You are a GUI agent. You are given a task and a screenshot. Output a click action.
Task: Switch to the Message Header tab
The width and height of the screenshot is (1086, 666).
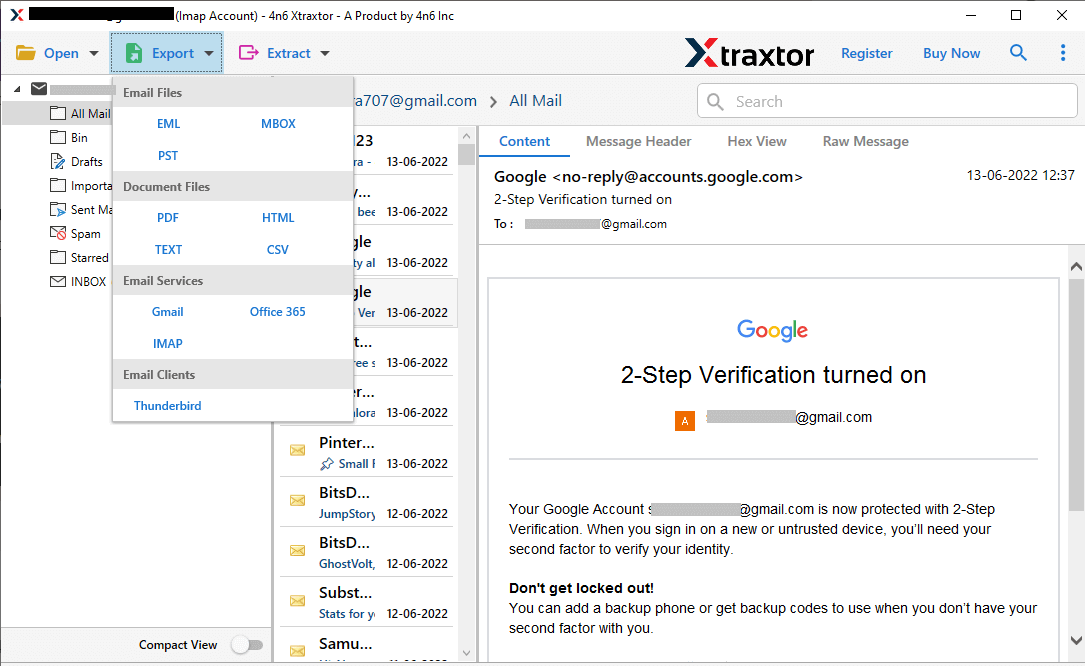coord(638,141)
